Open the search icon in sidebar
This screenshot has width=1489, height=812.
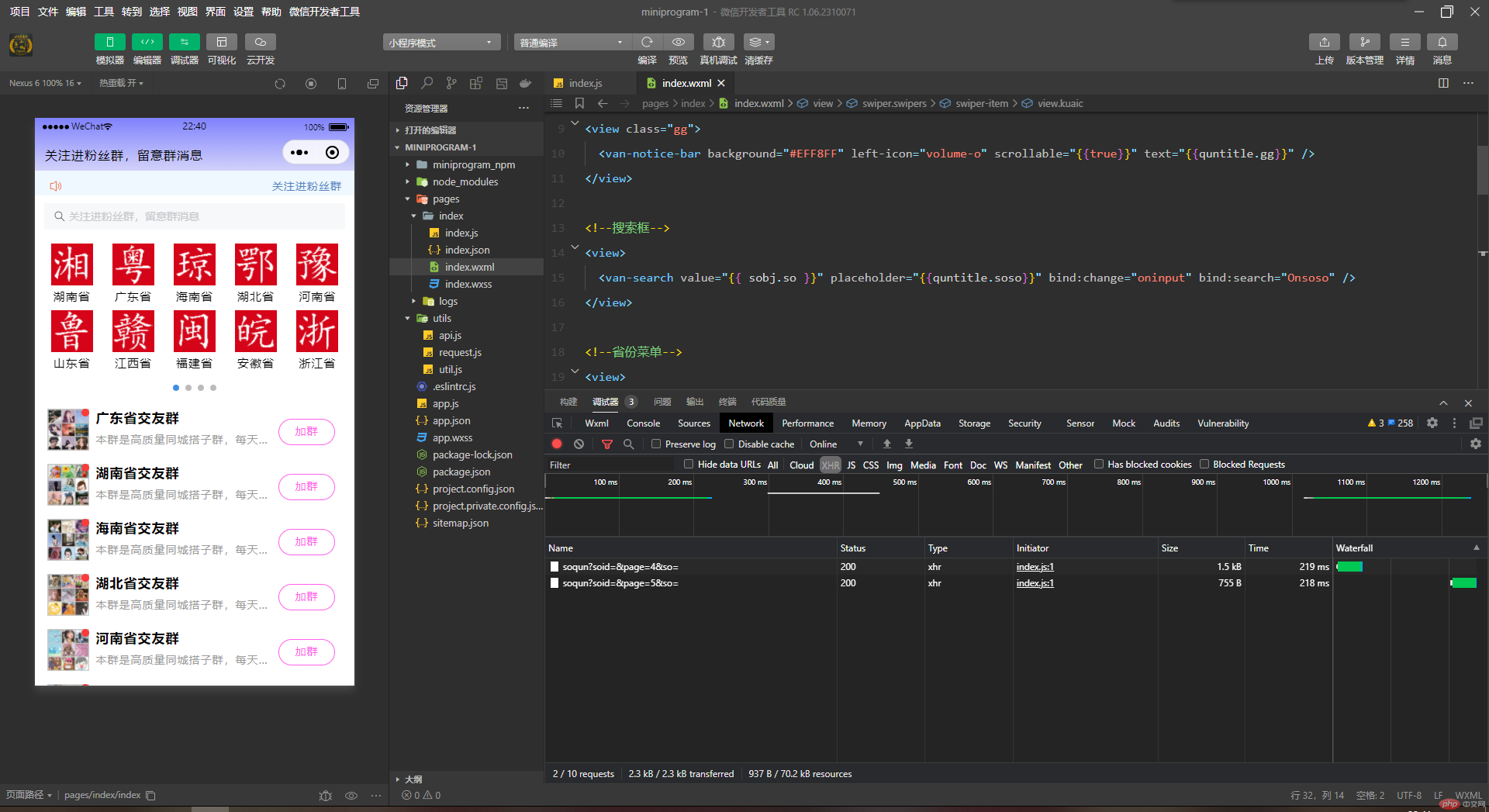coord(427,83)
